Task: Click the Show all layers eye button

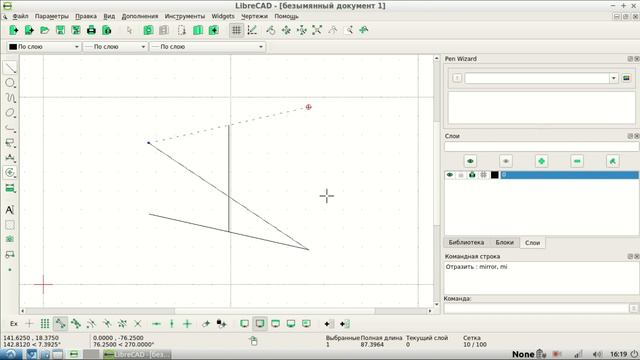Action: tap(470, 161)
